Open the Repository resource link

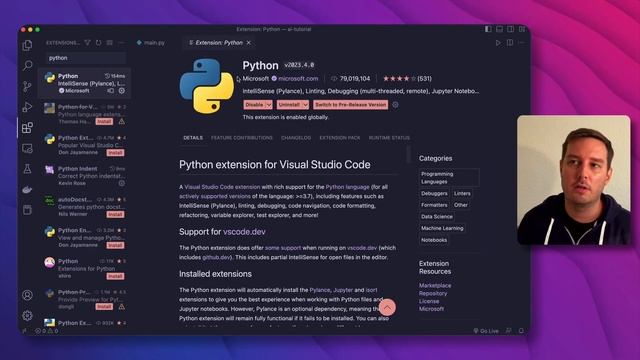coord(433,293)
